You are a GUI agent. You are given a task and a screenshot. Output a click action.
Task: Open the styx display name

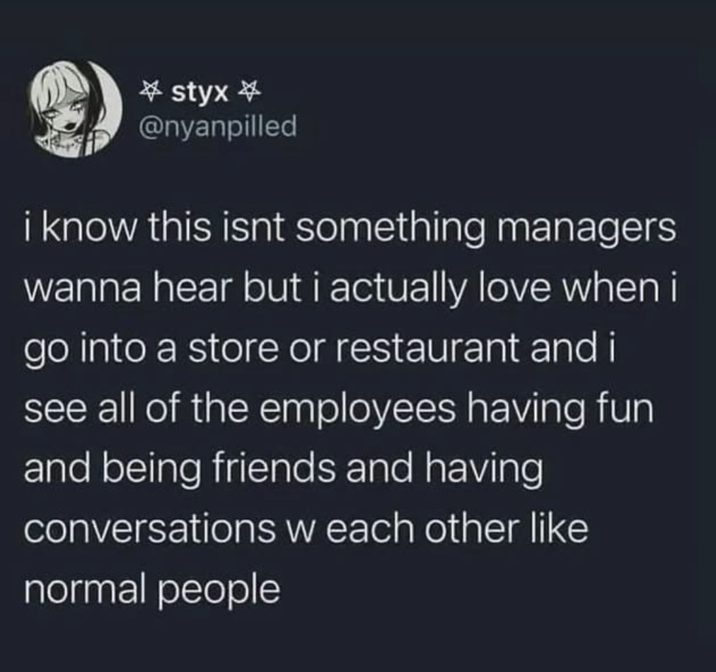tap(200, 93)
